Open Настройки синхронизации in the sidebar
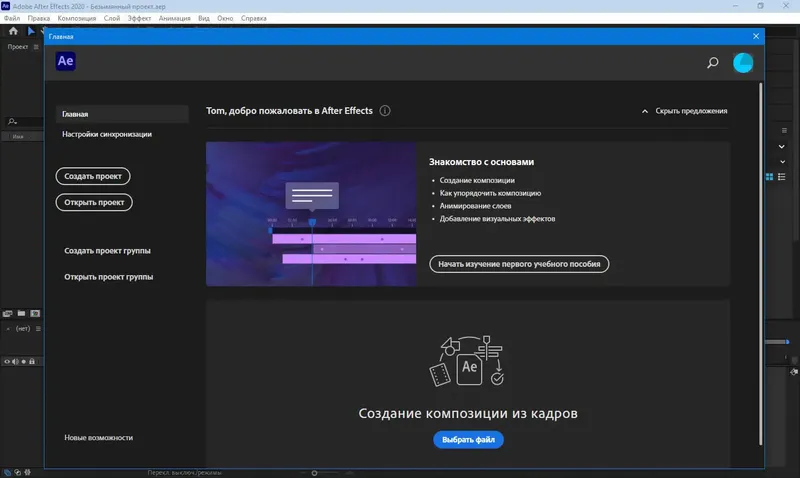Image resolution: width=800 pixels, height=478 pixels. pos(107,134)
